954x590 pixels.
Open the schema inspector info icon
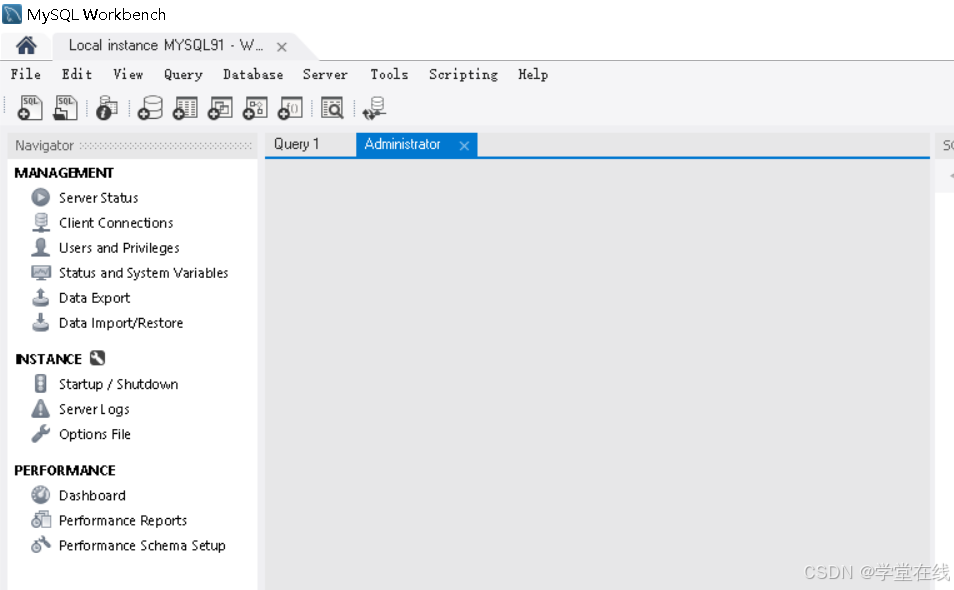point(107,108)
